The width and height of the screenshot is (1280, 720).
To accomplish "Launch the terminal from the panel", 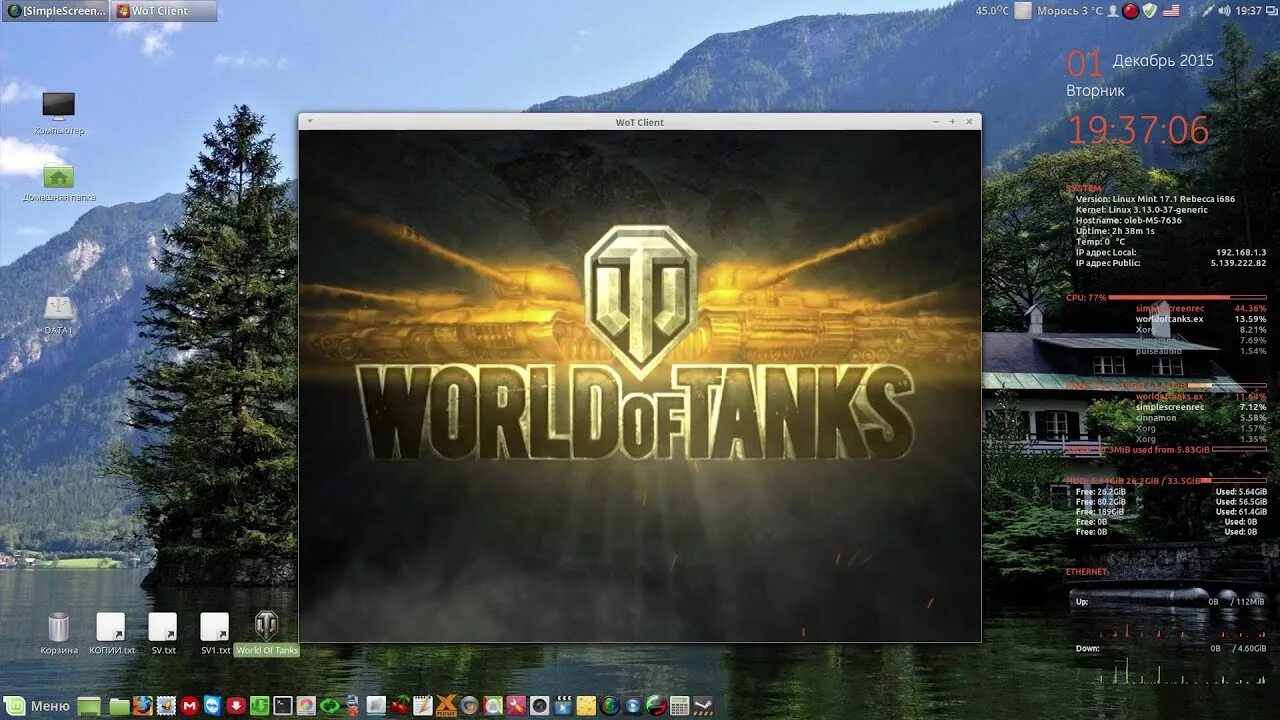I will click(283, 706).
